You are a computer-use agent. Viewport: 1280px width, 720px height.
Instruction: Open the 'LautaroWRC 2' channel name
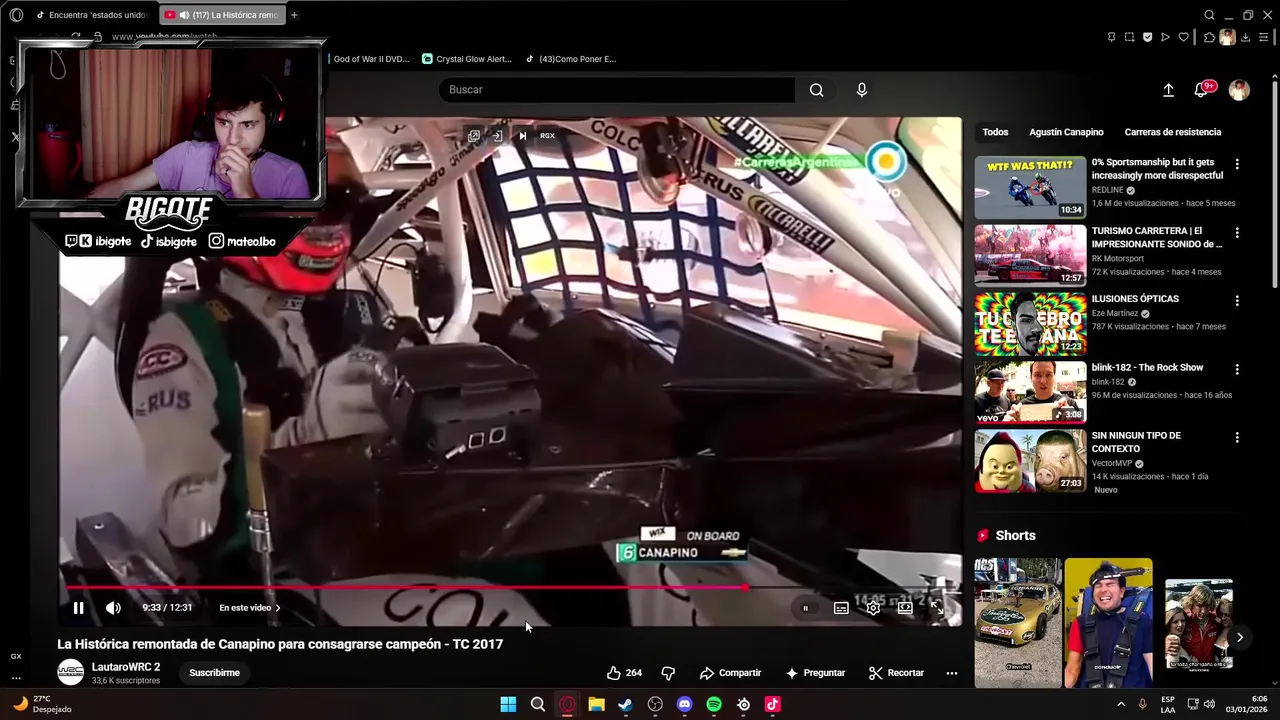126,667
